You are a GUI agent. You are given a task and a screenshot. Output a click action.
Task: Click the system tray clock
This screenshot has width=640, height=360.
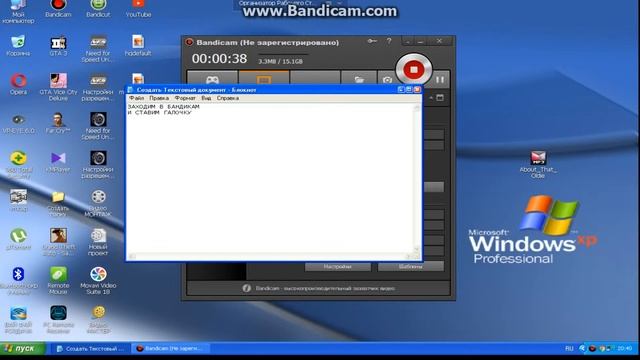pyautogui.click(x=625, y=349)
